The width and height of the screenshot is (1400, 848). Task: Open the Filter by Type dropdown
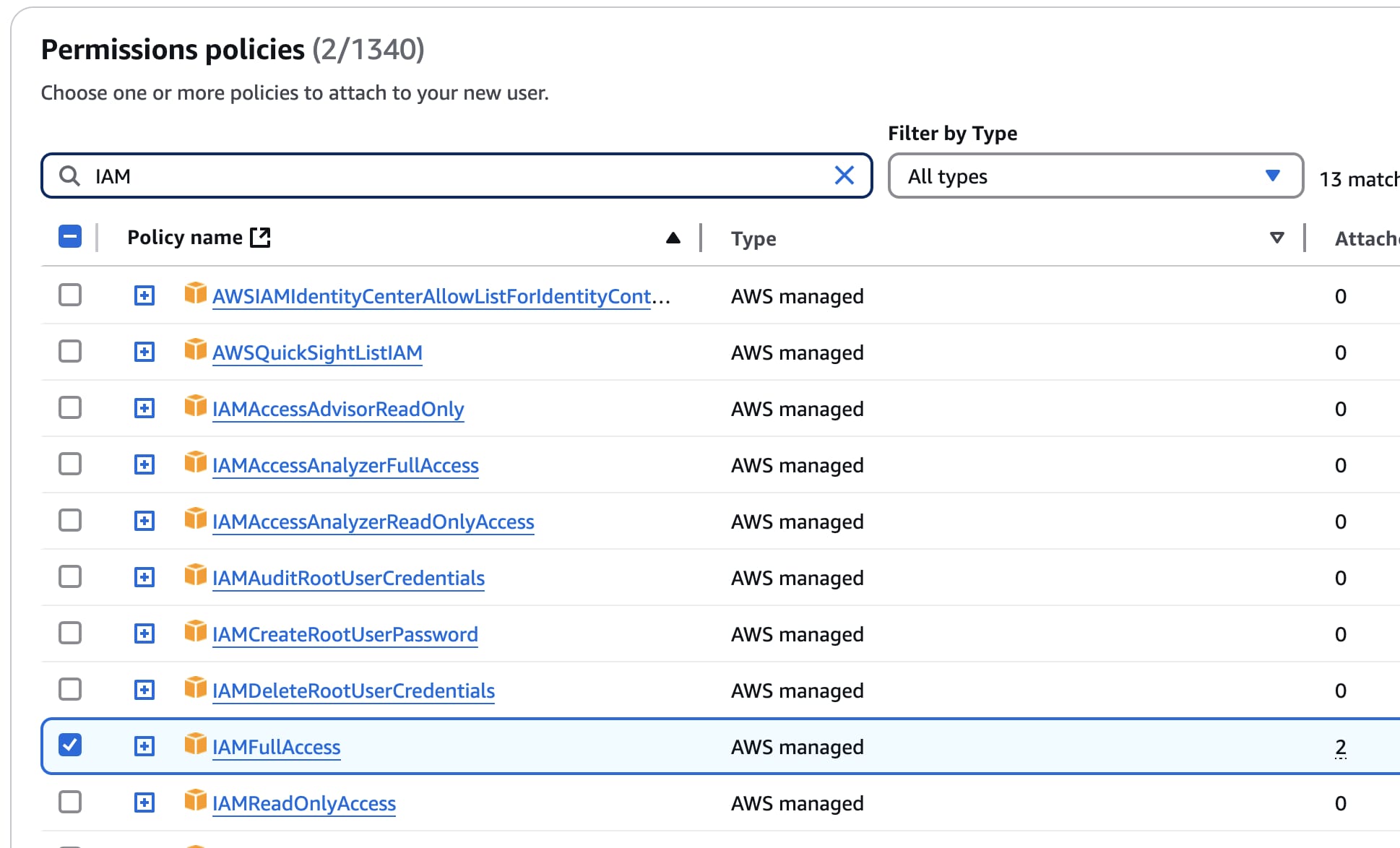tap(1095, 176)
